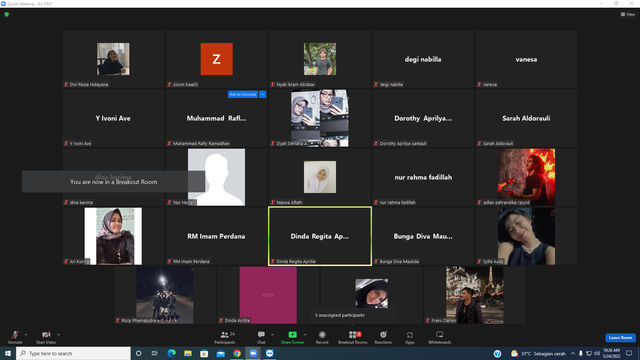Open the volume icon in the tray
The image size is (640, 360).
pyautogui.click(x=597, y=353)
